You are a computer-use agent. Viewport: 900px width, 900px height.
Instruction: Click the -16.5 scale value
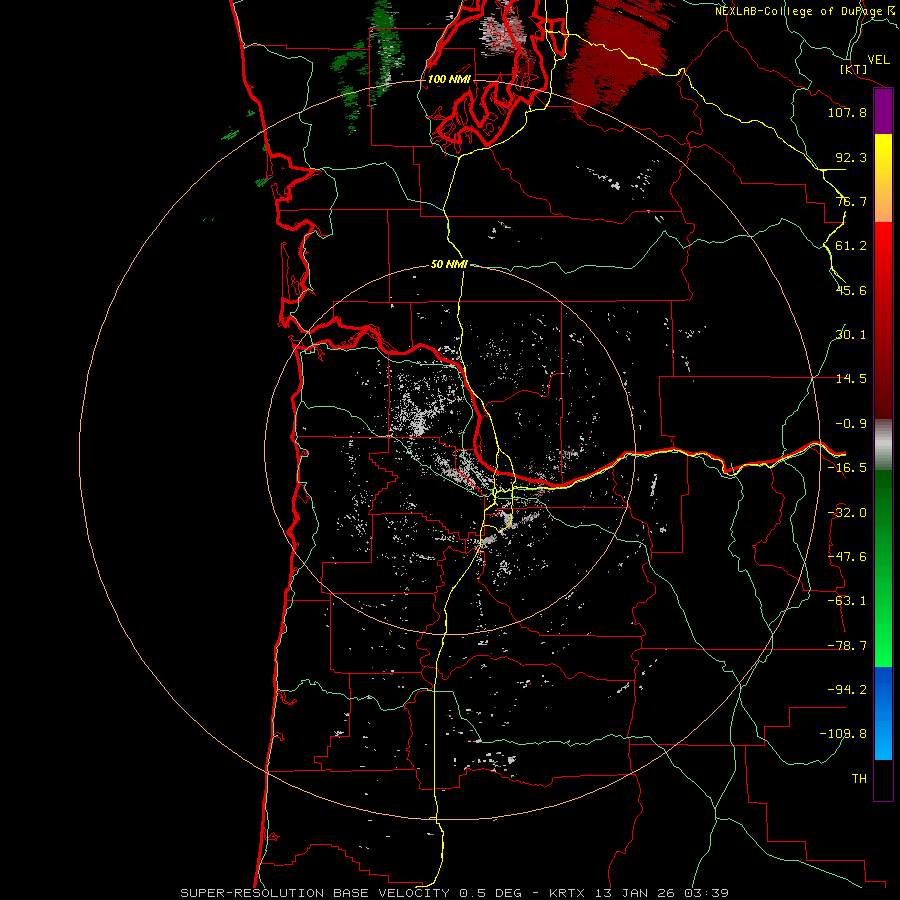coord(847,468)
